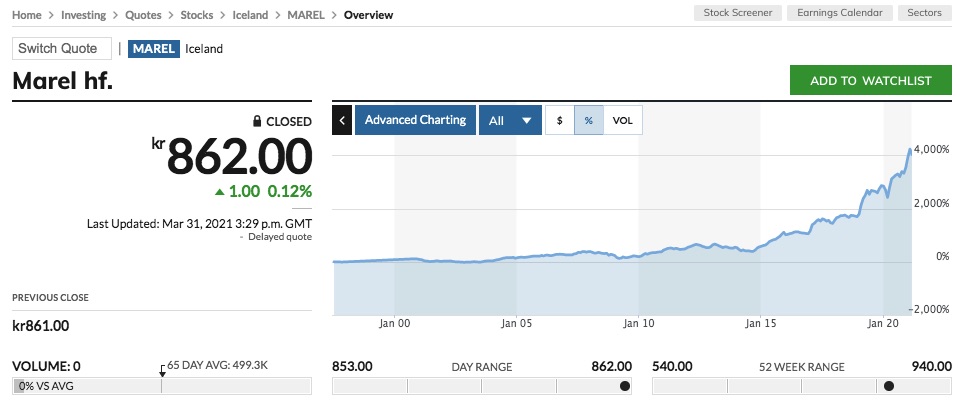Click the 52 week range dot marker
The image size is (970, 408).
[x=888, y=386]
